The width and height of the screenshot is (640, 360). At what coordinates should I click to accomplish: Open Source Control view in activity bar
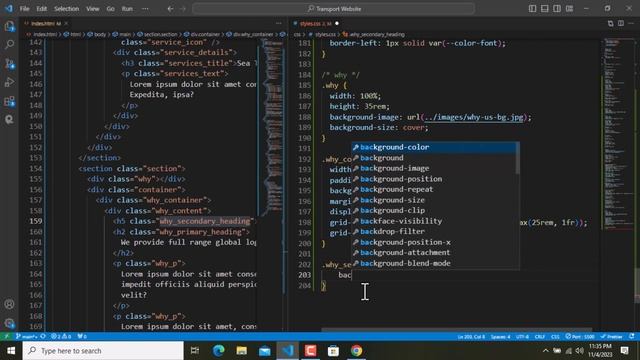[9, 63]
